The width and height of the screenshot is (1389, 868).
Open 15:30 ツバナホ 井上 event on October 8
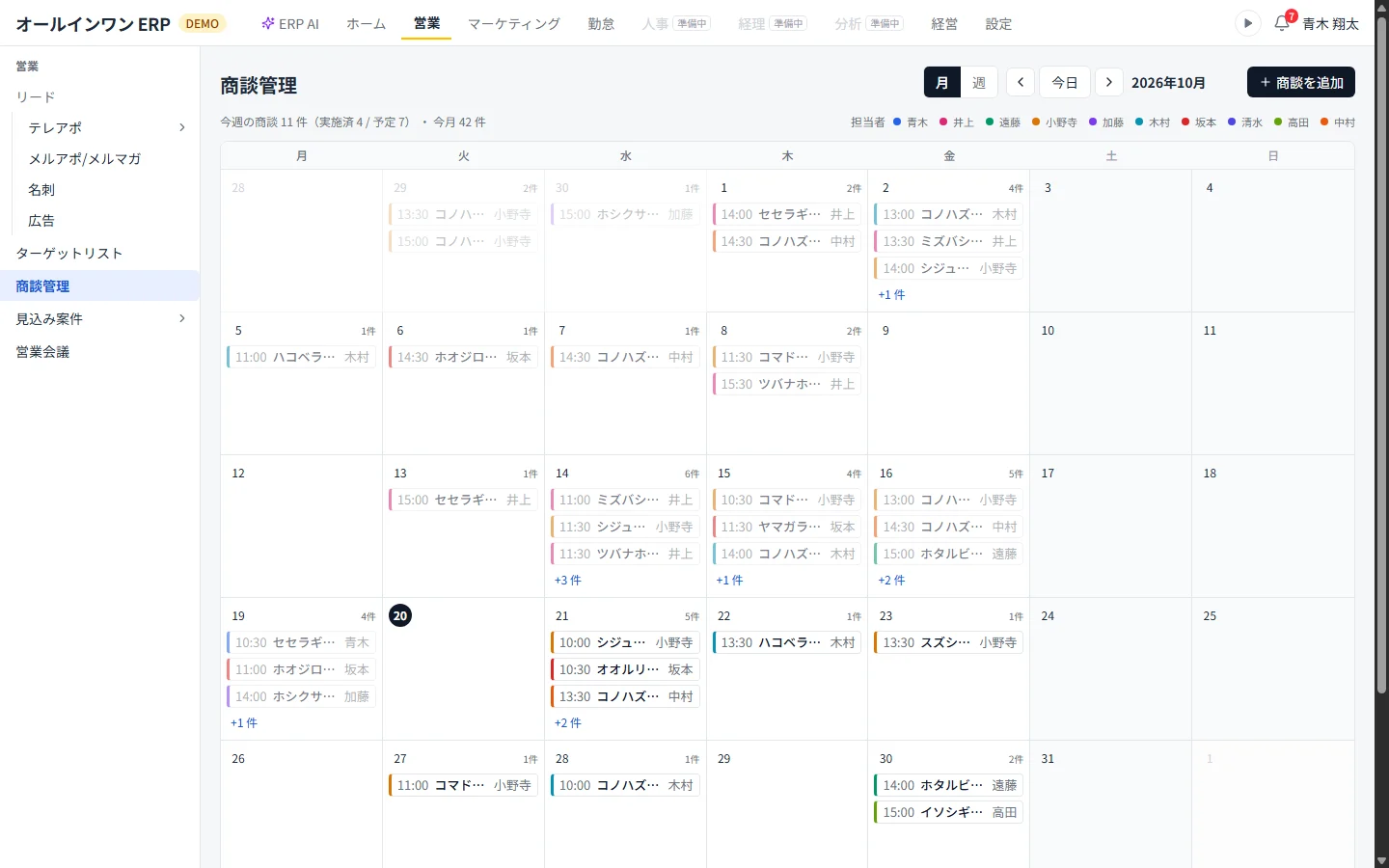[787, 384]
